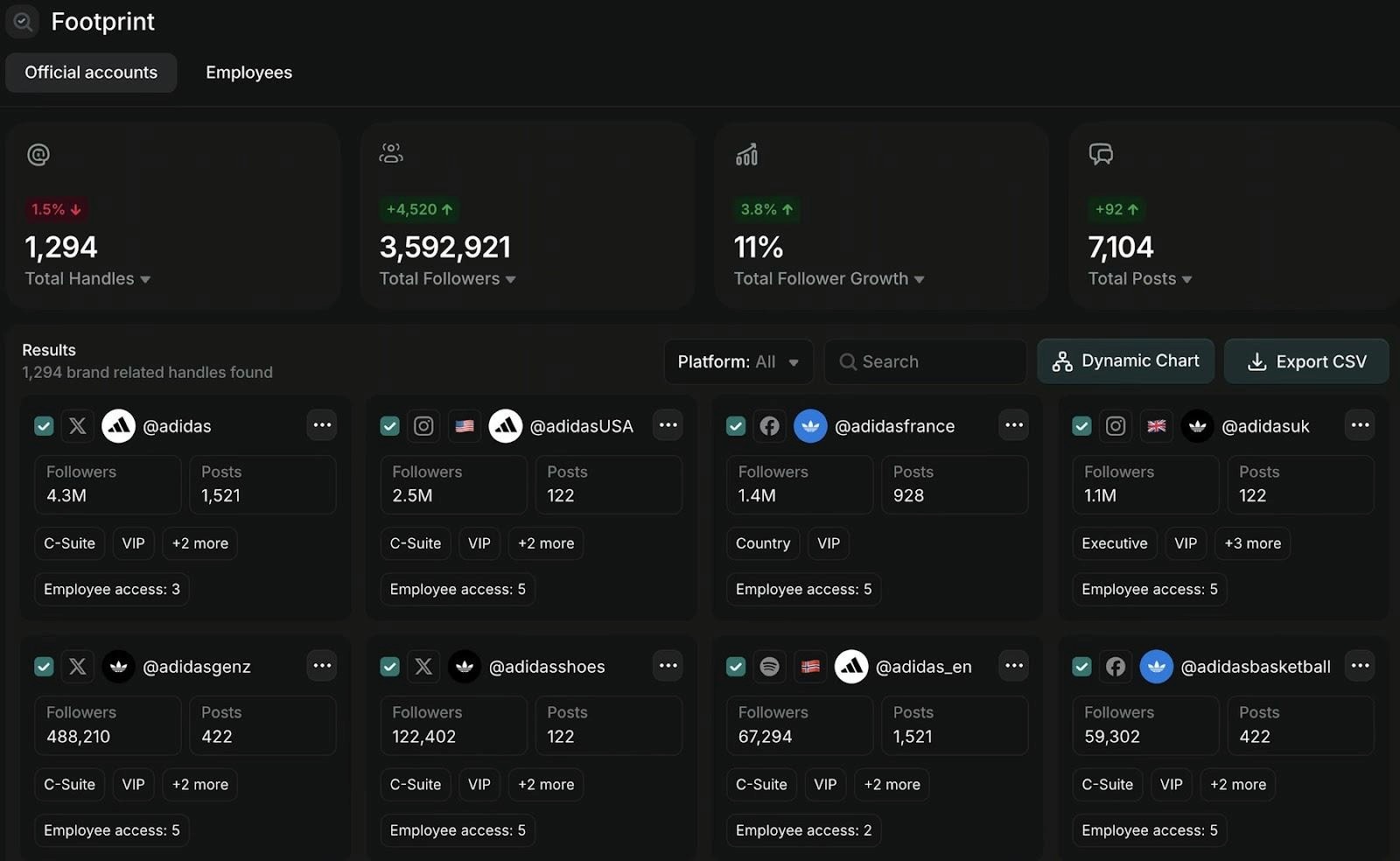Open the three-dot menu on @adidas_en card
Image resolution: width=1400 pixels, height=861 pixels.
tap(1014, 666)
